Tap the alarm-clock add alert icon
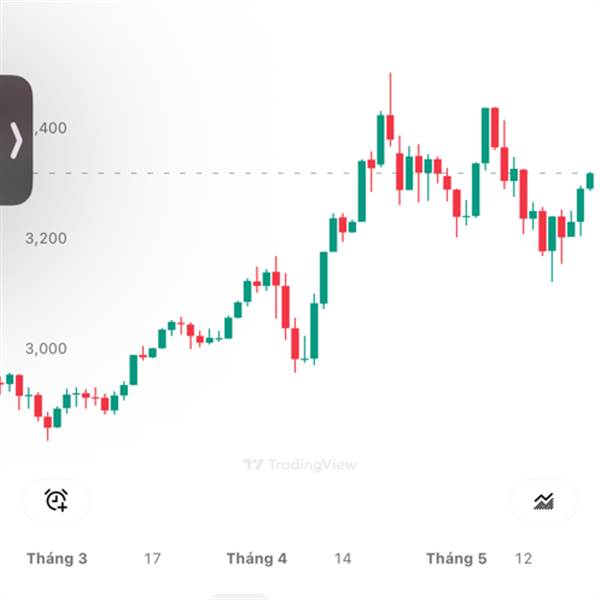Image resolution: width=600 pixels, height=600 pixels. (56, 500)
